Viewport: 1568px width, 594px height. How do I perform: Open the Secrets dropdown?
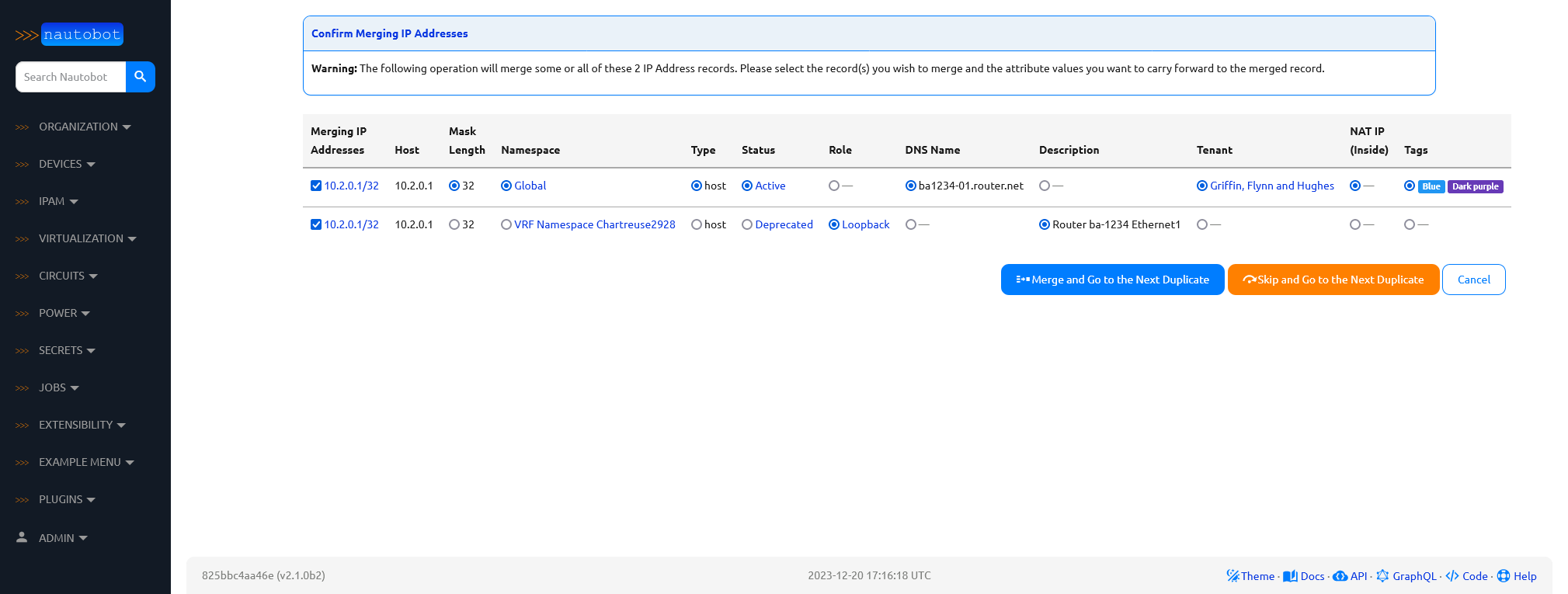67,350
